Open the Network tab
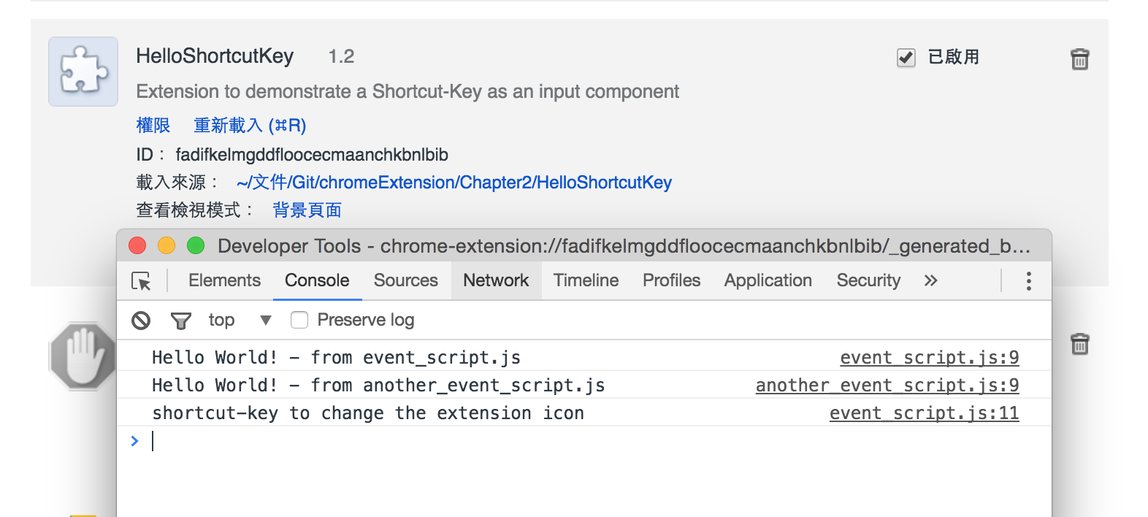1148x517 pixels. [x=496, y=280]
